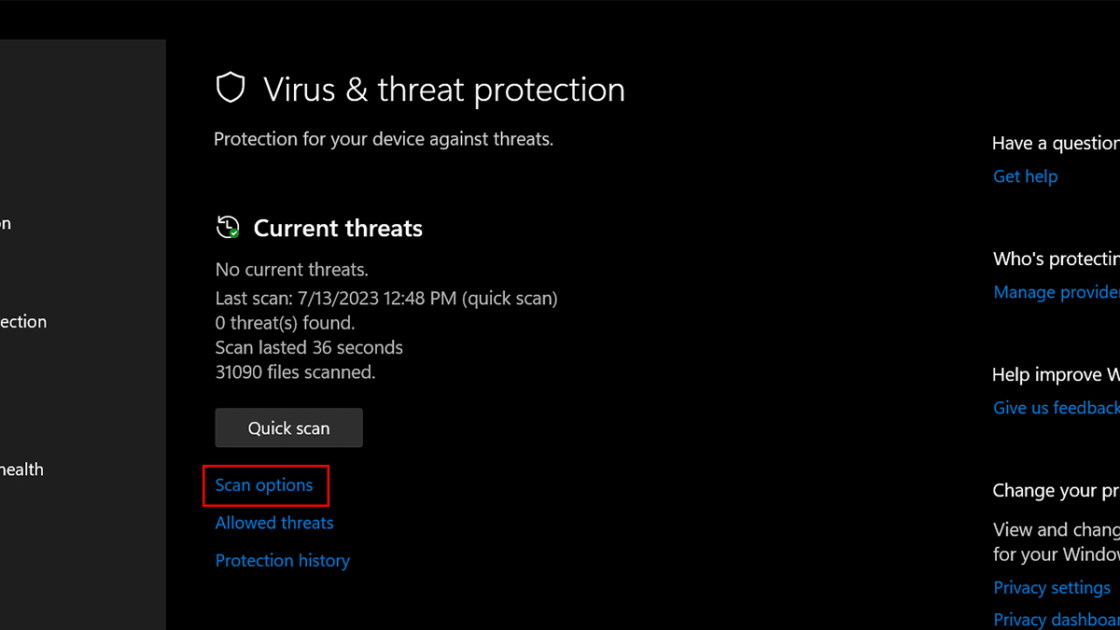Click Give us feedback link

[x=1056, y=408]
